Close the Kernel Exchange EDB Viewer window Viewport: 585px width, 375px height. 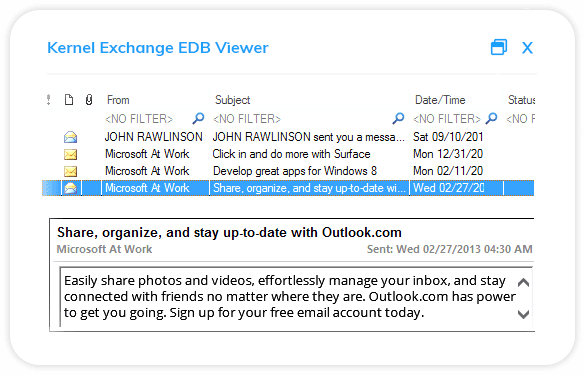pyautogui.click(x=527, y=48)
